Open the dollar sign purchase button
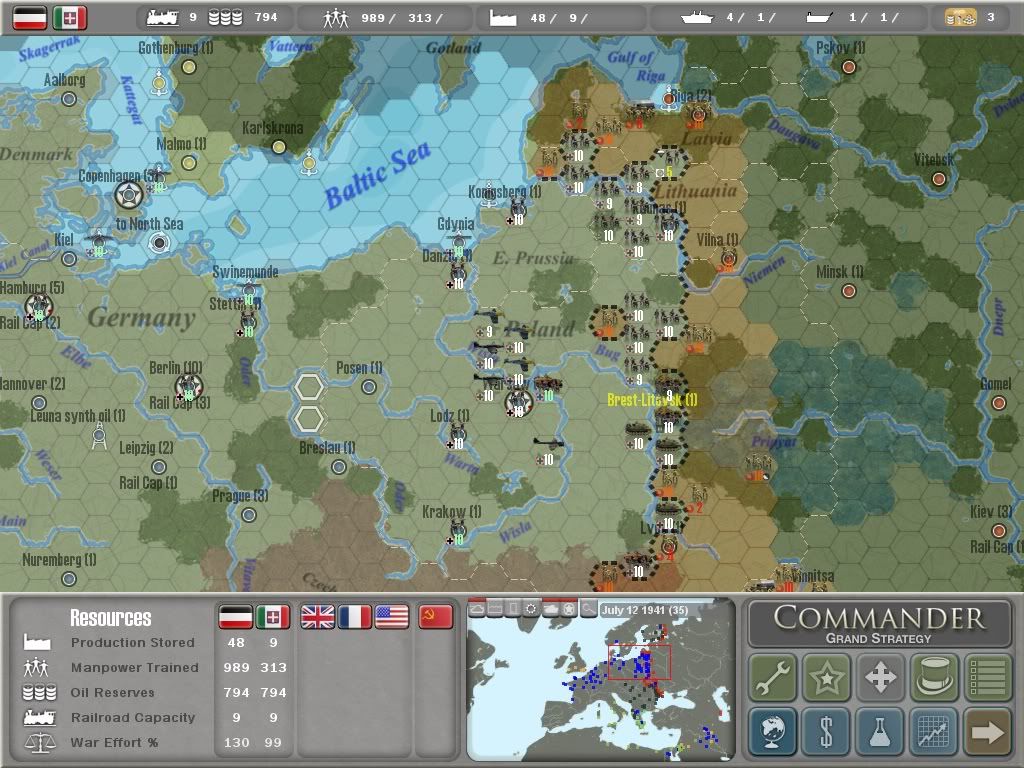Image resolution: width=1024 pixels, height=768 pixels. (827, 731)
